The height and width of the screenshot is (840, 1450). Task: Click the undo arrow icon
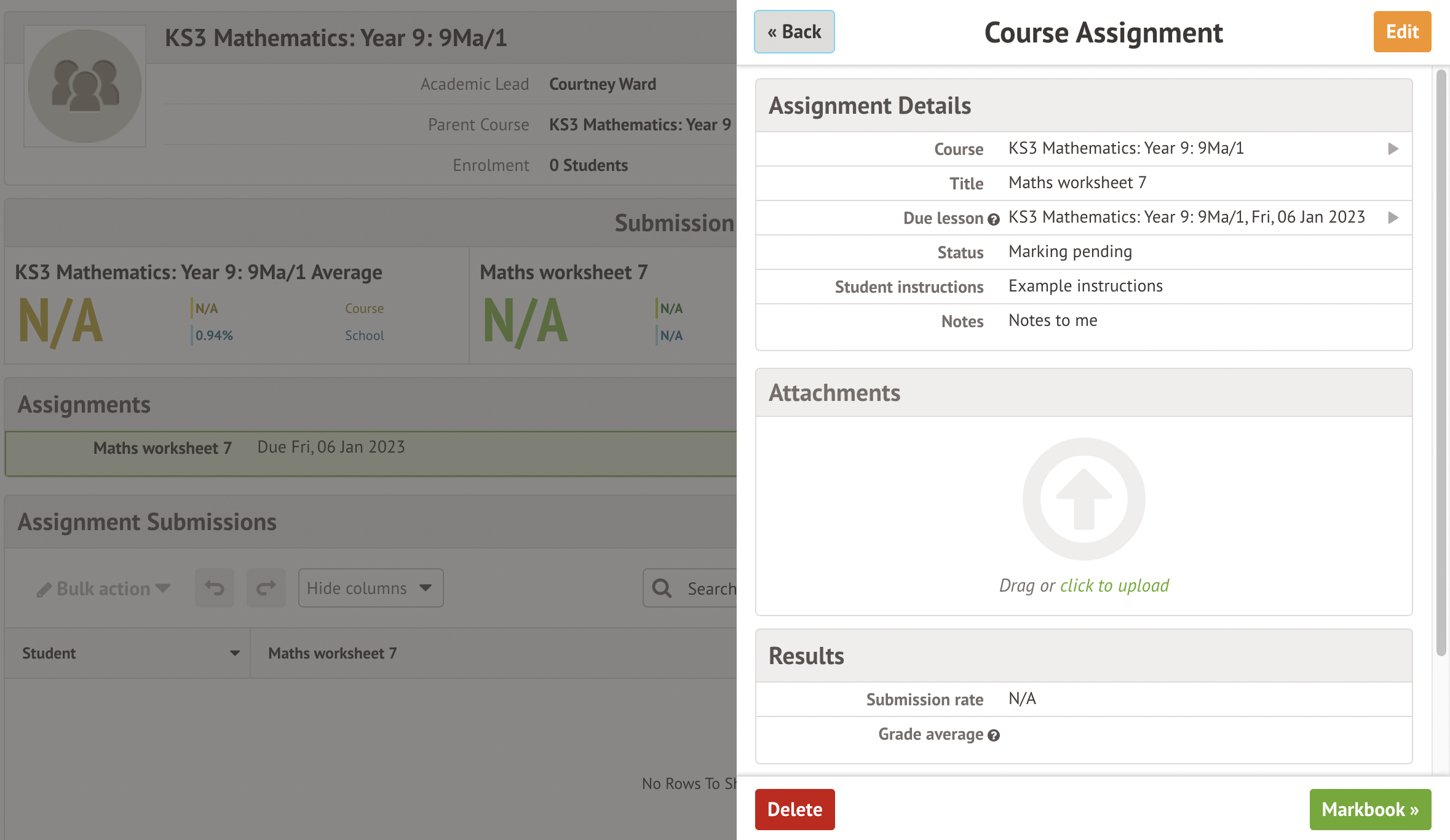coord(215,588)
